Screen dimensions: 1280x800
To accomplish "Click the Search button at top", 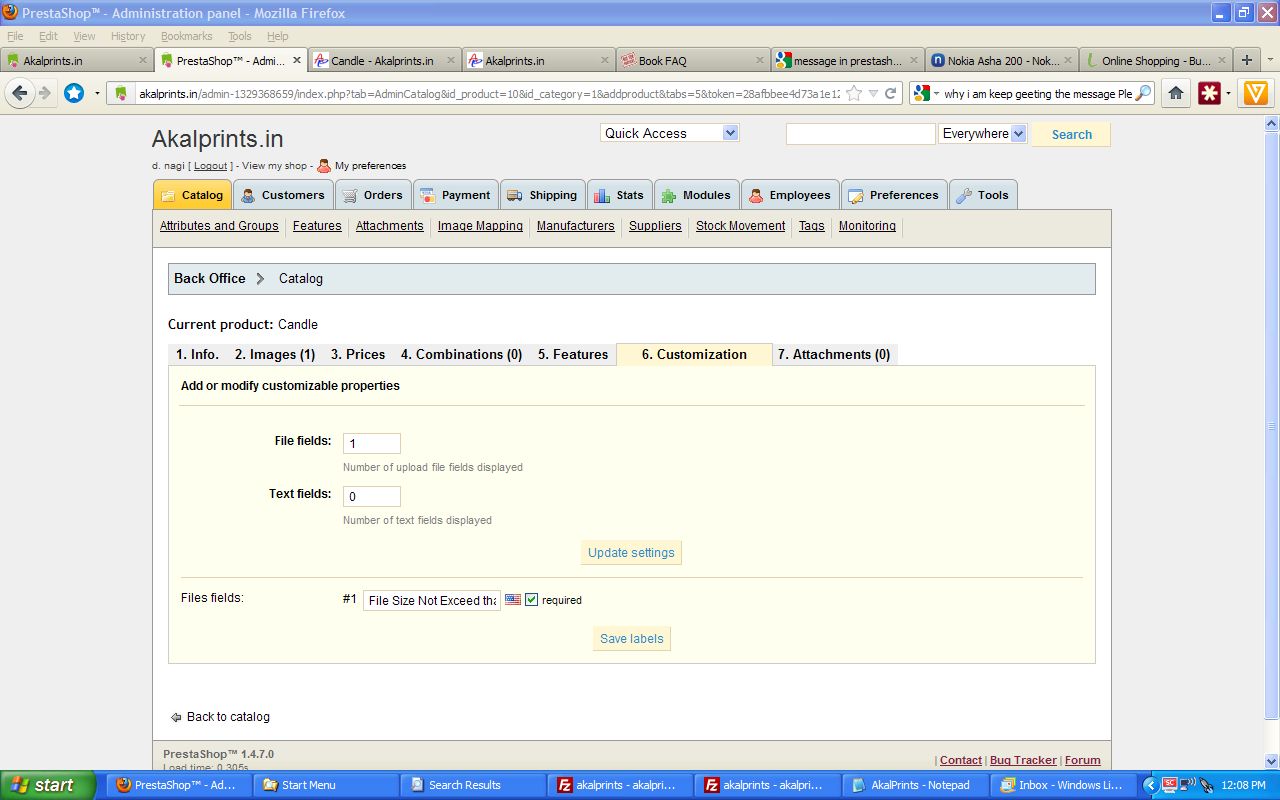I will click(x=1071, y=134).
